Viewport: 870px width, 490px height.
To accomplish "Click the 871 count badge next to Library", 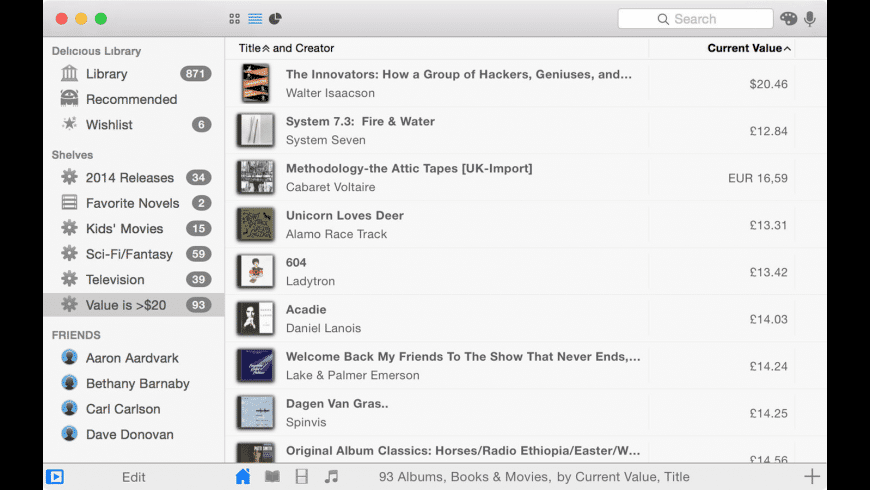I will pyautogui.click(x=195, y=74).
